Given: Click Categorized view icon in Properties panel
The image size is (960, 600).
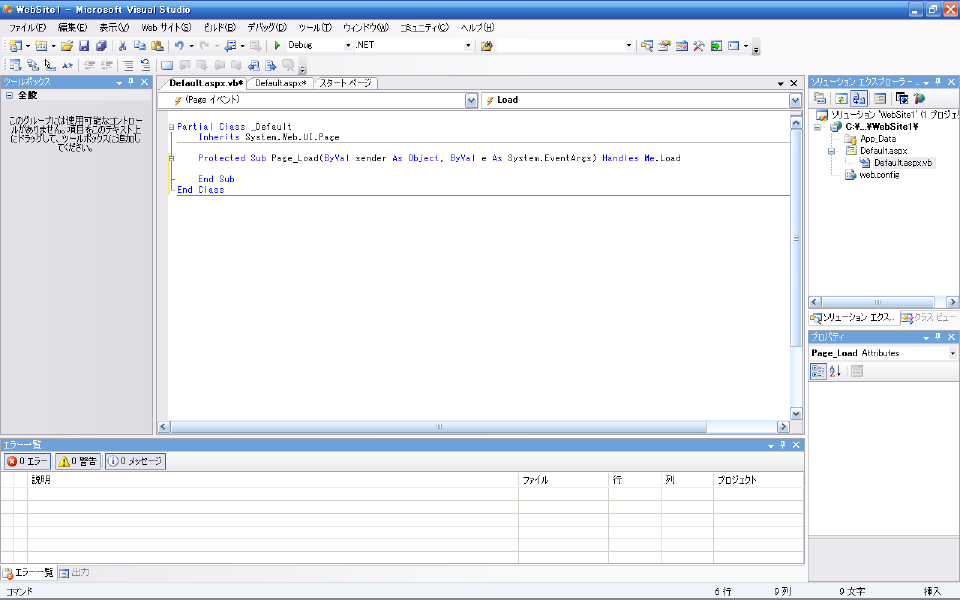Looking at the screenshot, I should [819, 371].
